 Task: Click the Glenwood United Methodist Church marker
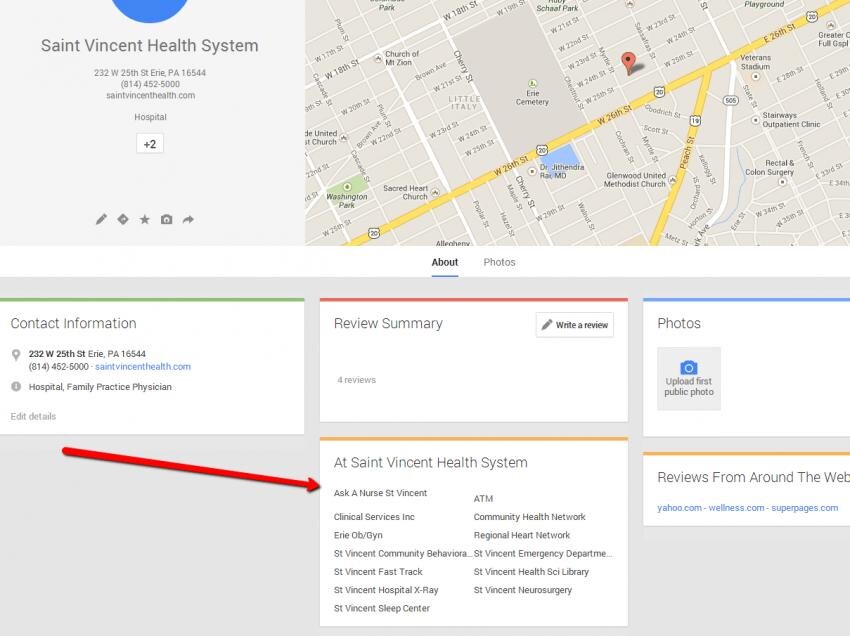(x=673, y=181)
